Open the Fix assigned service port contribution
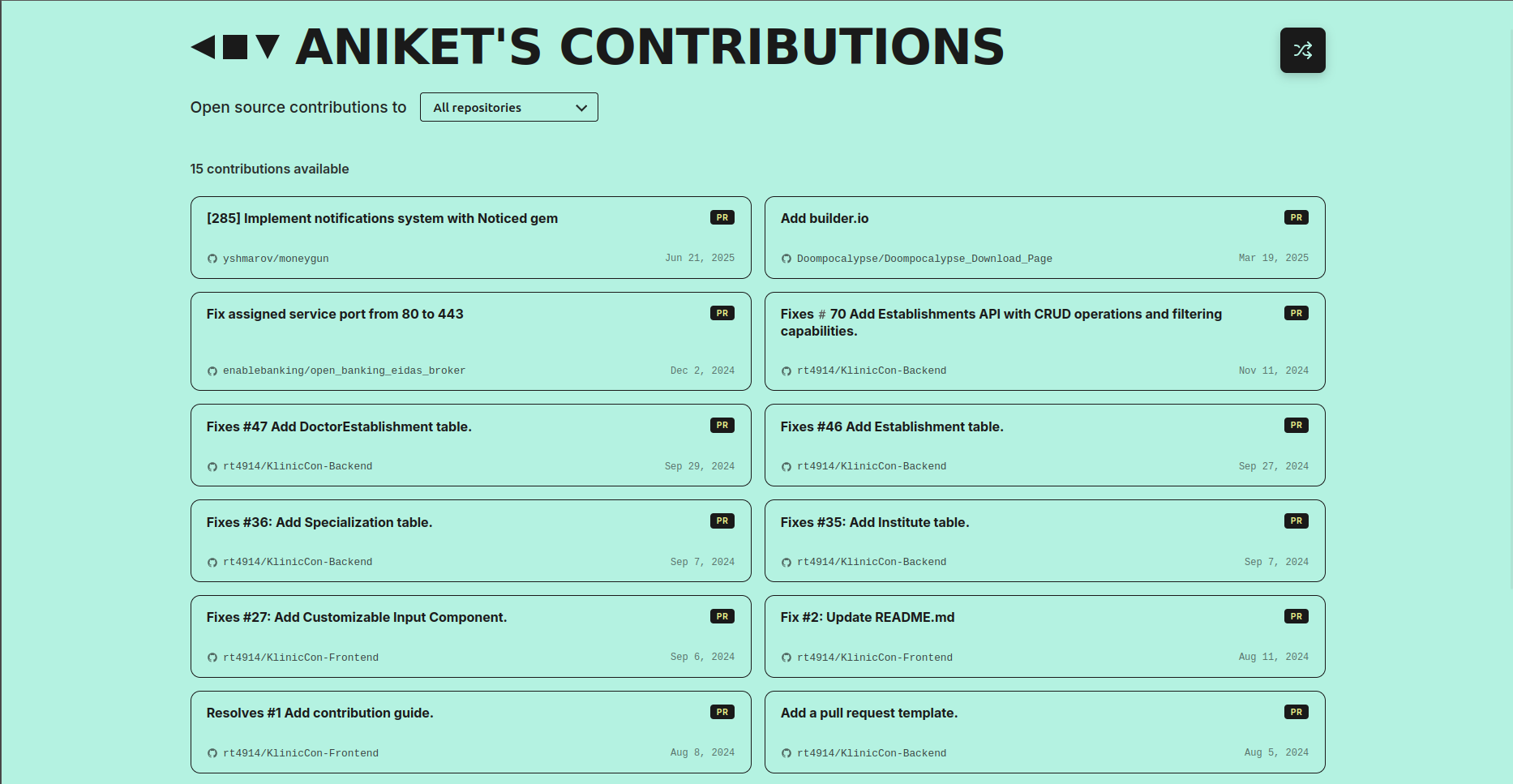Image resolution: width=1513 pixels, height=784 pixels. coord(470,341)
